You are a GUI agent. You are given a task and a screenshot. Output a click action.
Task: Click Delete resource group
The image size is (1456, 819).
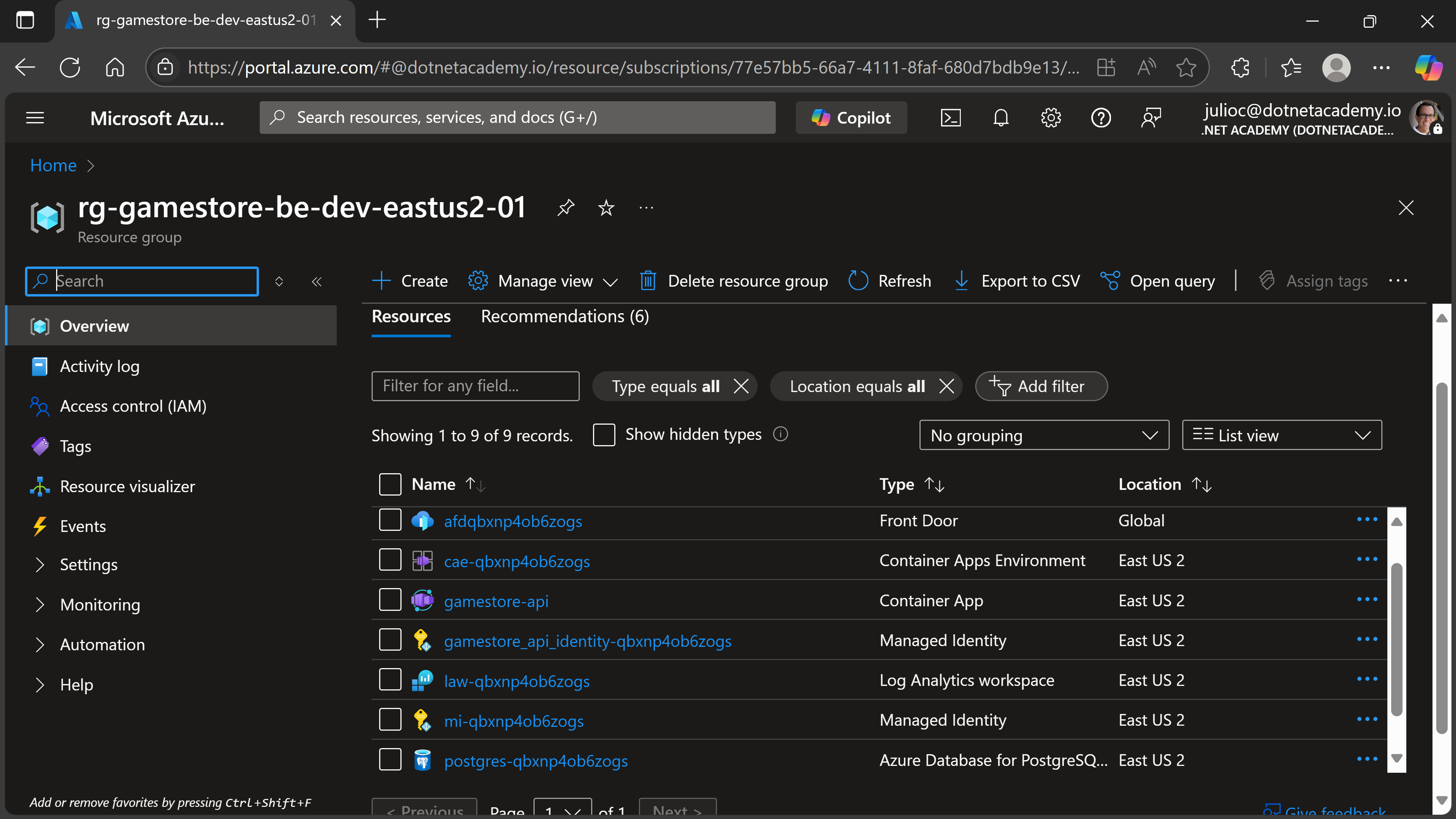734,281
